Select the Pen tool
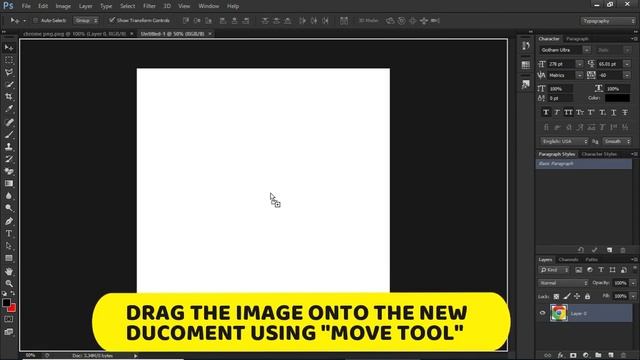The image size is (640, 360). coord(9,221)
